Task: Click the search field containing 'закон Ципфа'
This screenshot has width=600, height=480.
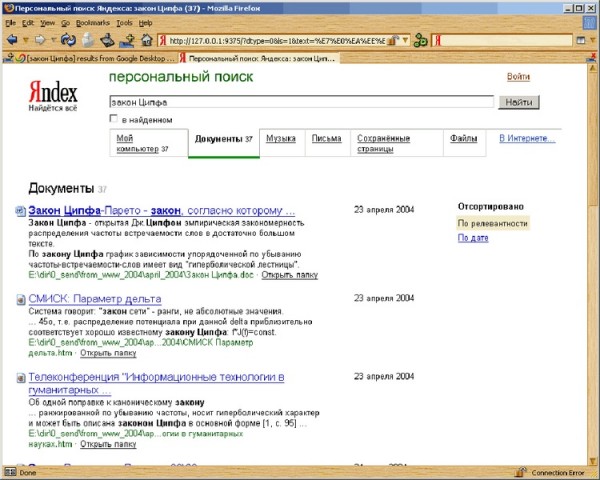Action: click(300, 102)
